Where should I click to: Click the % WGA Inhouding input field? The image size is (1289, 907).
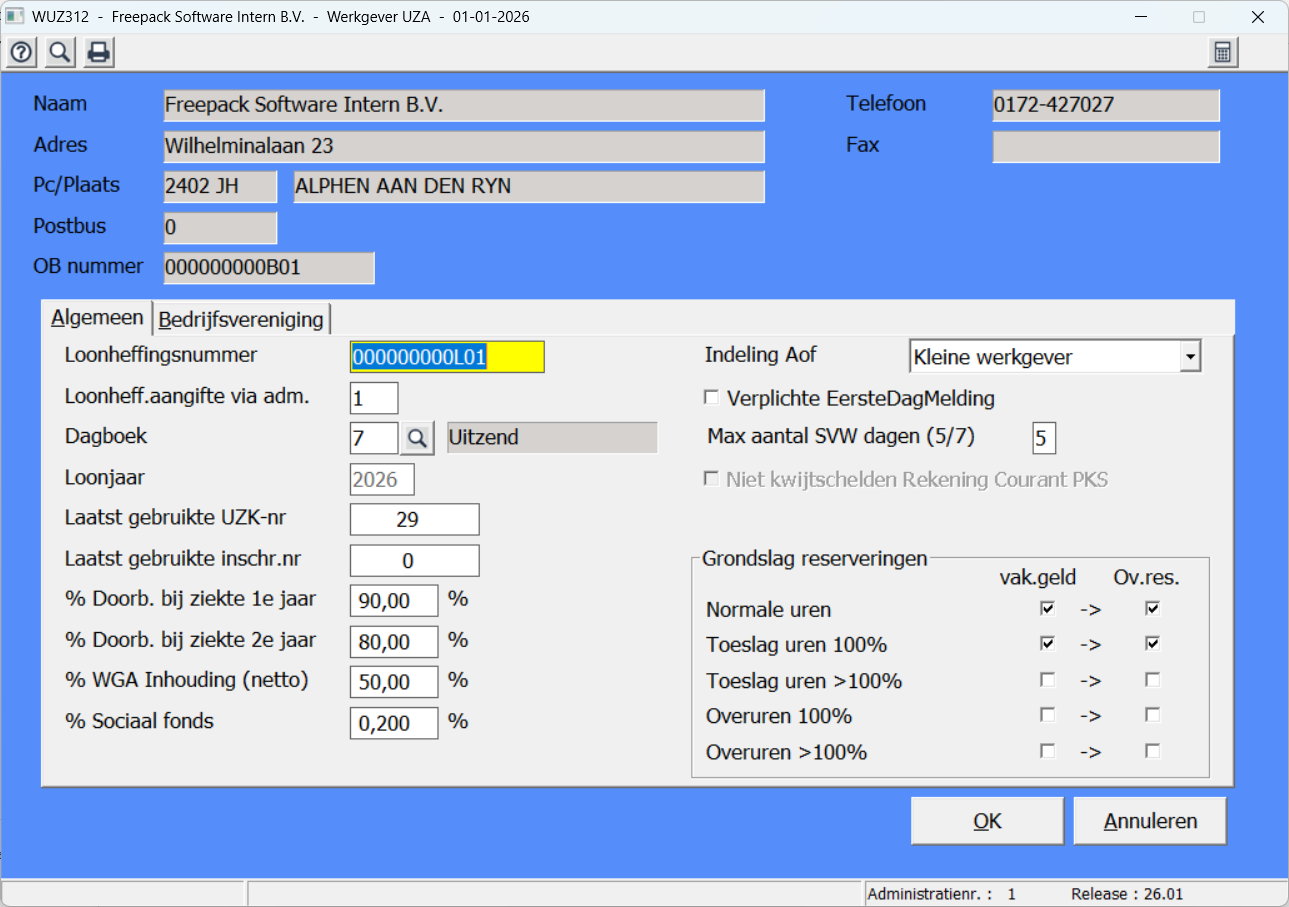pos(394,682)
